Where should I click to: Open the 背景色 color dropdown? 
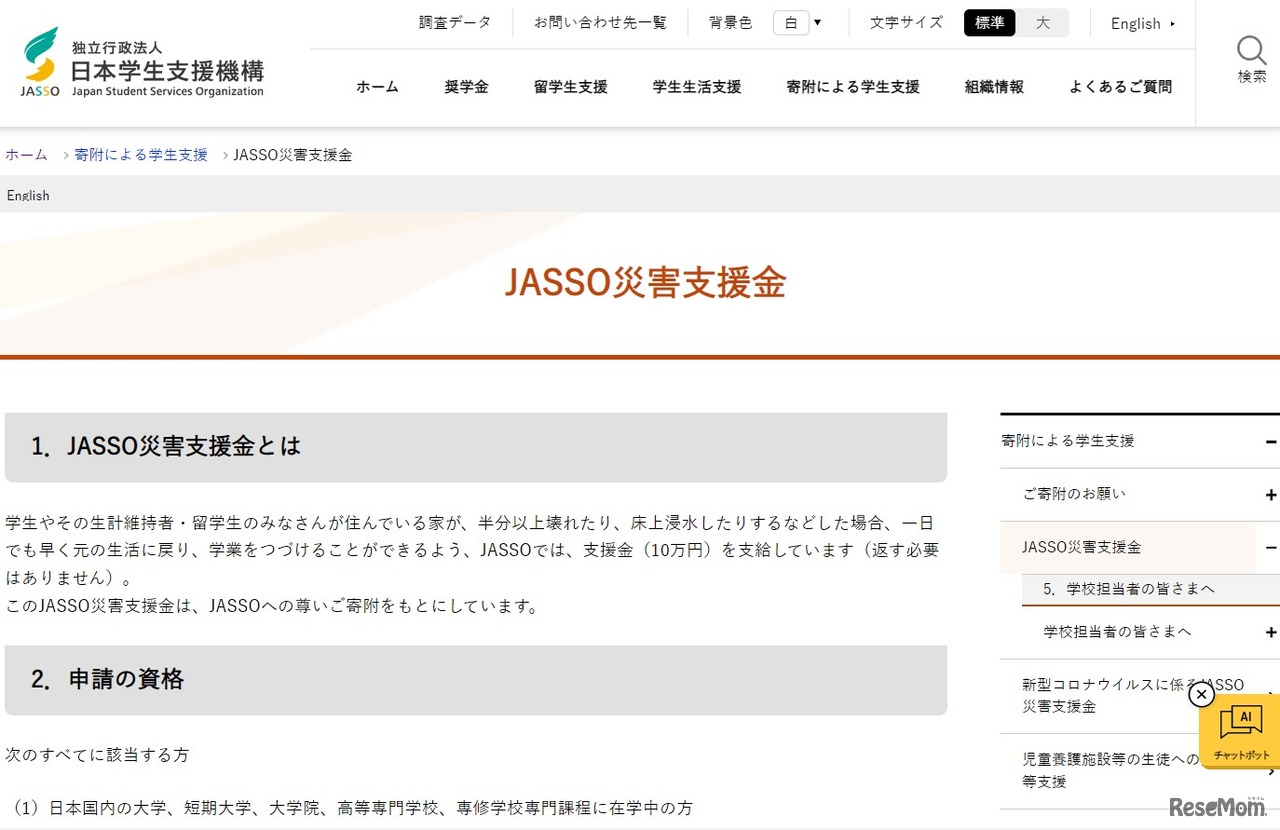coord(817,22)
